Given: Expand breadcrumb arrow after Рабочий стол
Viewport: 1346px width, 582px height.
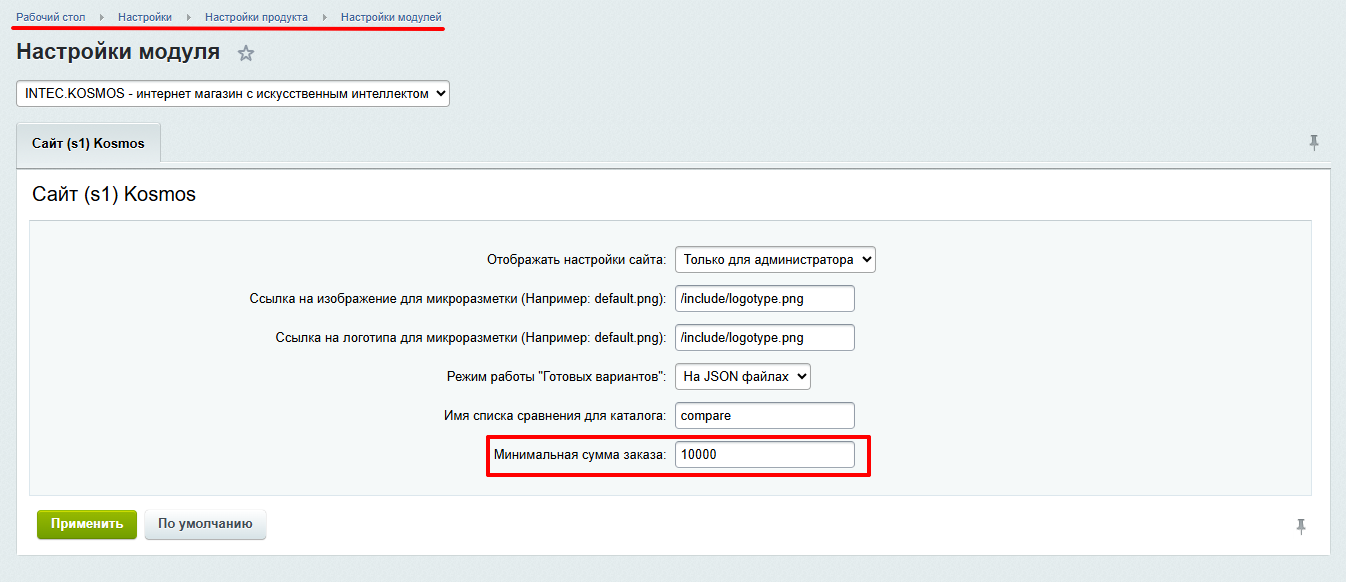Looking at the screenshot, I should pos(102,18).
